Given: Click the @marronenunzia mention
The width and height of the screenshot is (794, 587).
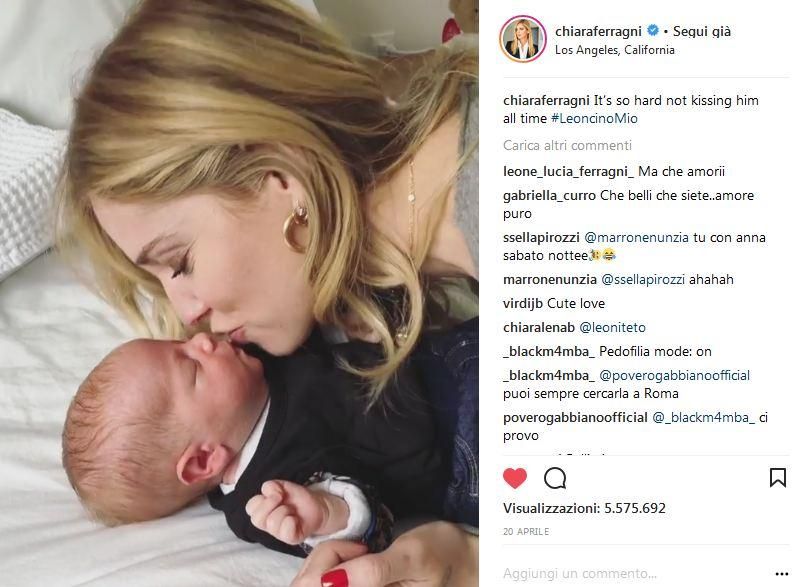Looking at the screenshot, I should click(x=636, y=238).
